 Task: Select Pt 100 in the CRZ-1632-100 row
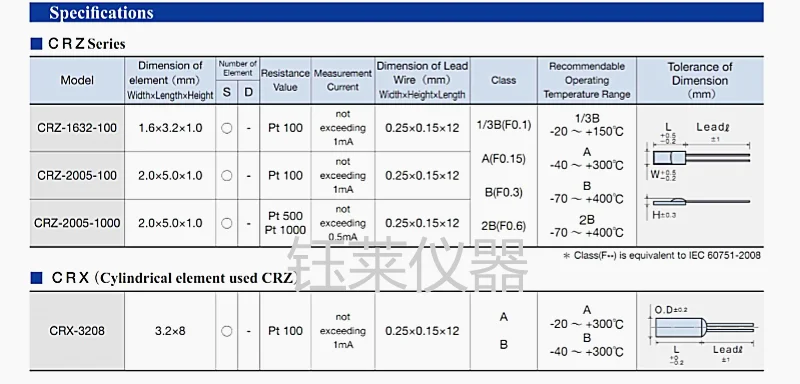(285, 128)
